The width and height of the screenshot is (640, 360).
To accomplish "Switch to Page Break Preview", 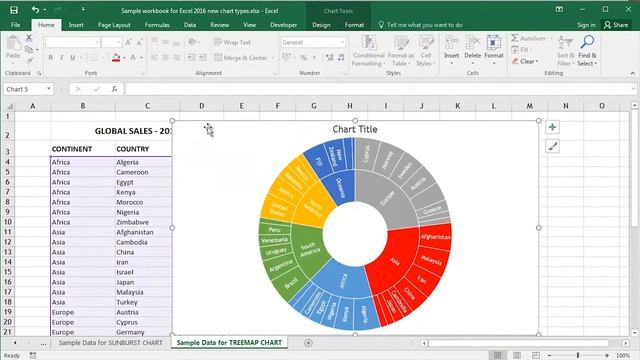I will tap(536, 356).
